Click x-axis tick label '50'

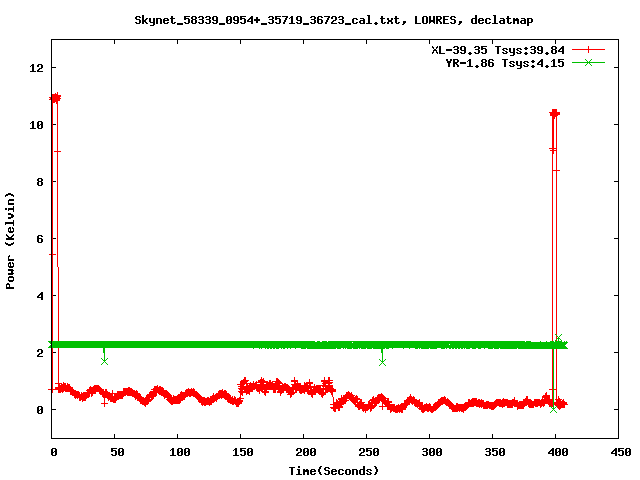point(117,452)
